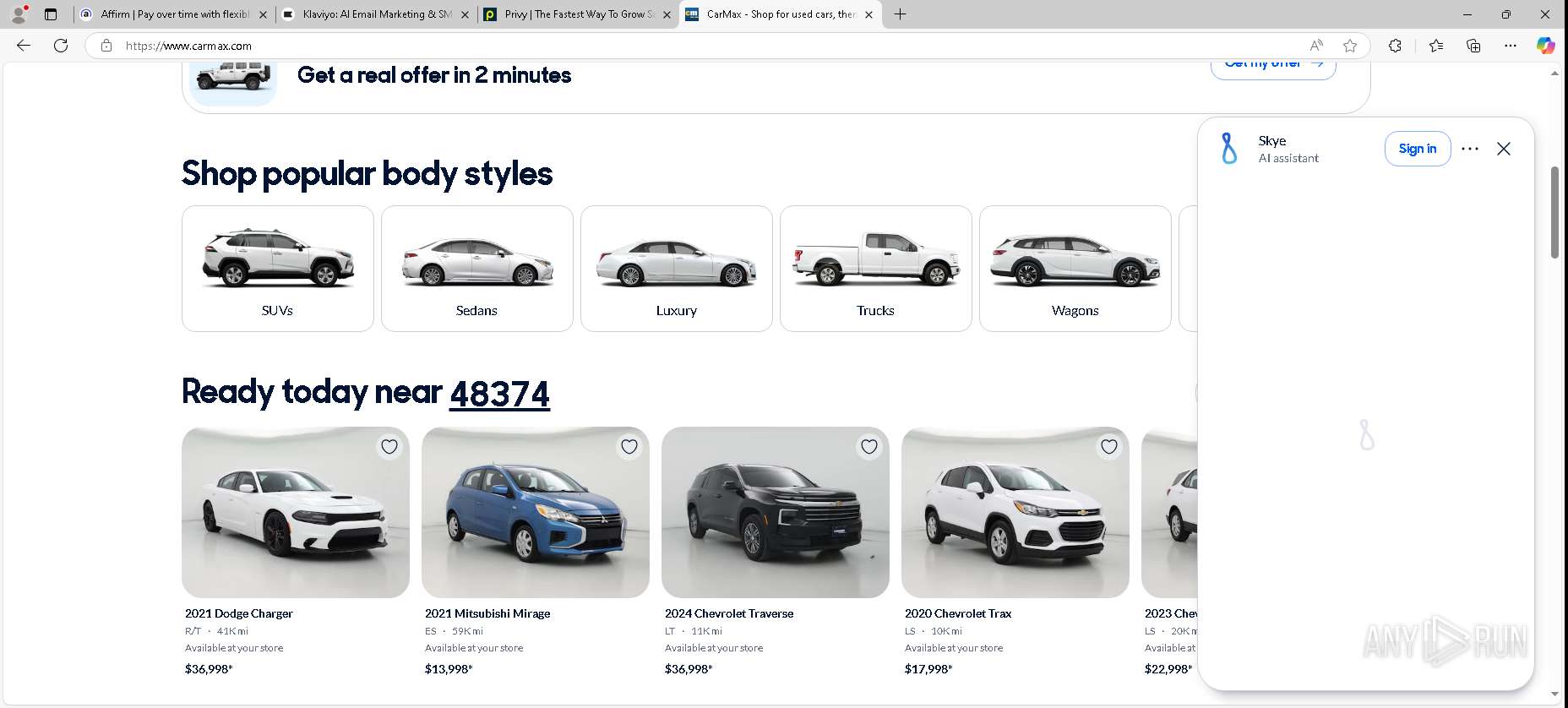Toggle heart on 2024 Chevrolet Traverse

(x=869, y=447)
